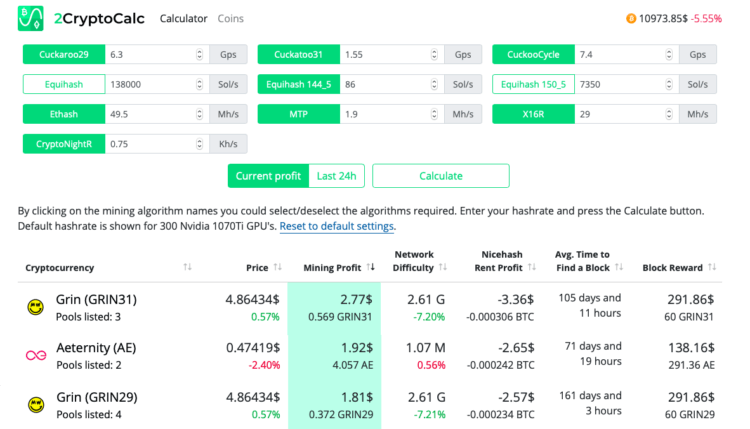Deselect the CryptoNightR algorithm
750x429 pixels.
[x=64, y=144]
